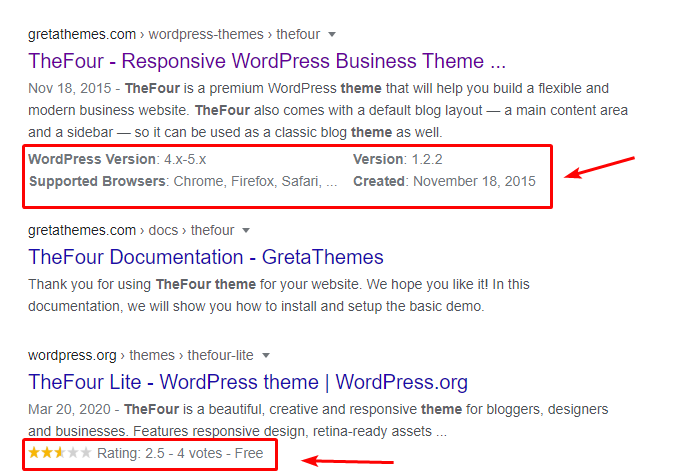
Task: Click 'Created: November 18, 2015' snippet
Action: point(444,181)
